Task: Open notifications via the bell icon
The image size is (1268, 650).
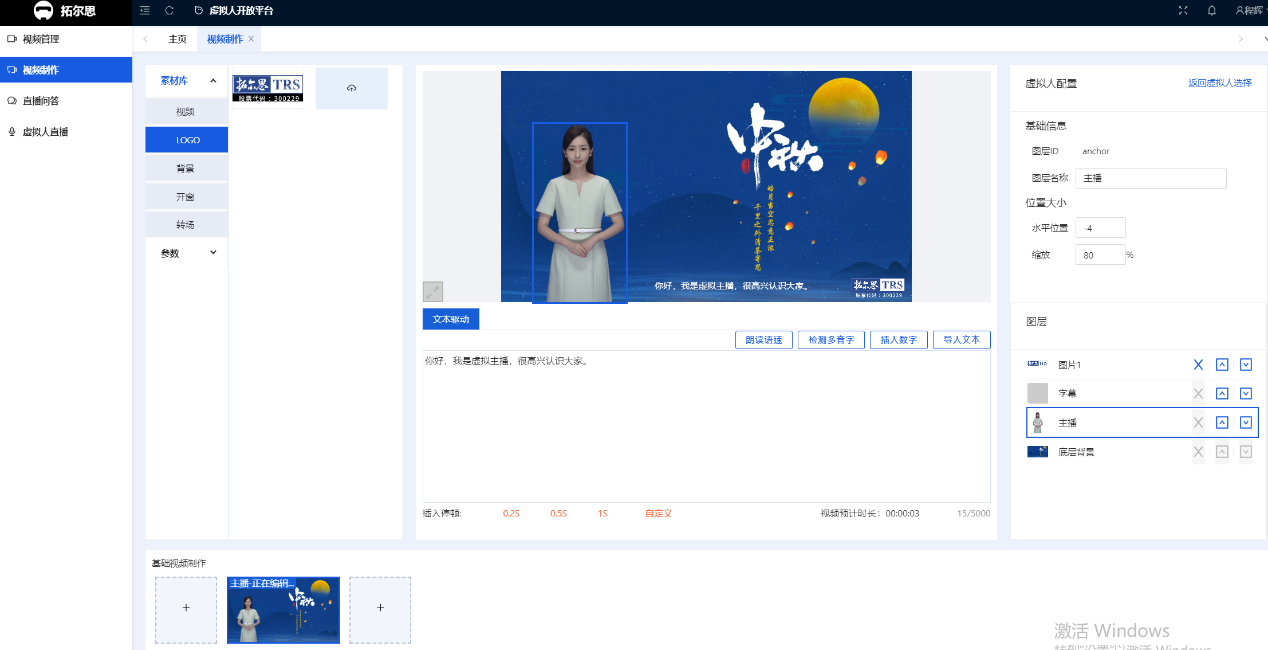Action: pyautogui.click(x=1212, y=10)
